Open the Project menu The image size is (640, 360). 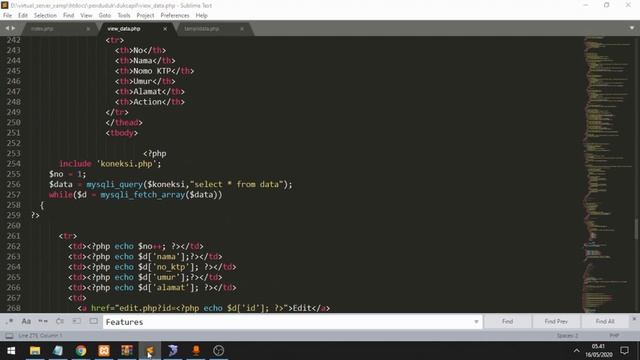pyautogui.click(x=145, y=16)
